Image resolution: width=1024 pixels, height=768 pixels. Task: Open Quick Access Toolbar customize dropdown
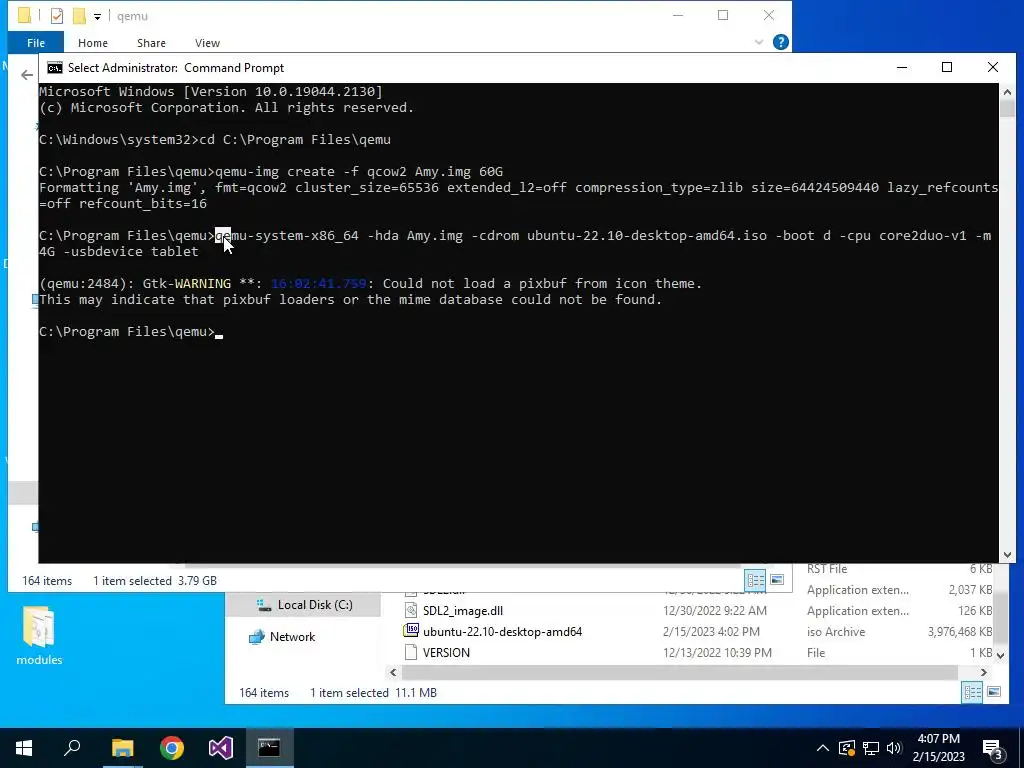97,16
